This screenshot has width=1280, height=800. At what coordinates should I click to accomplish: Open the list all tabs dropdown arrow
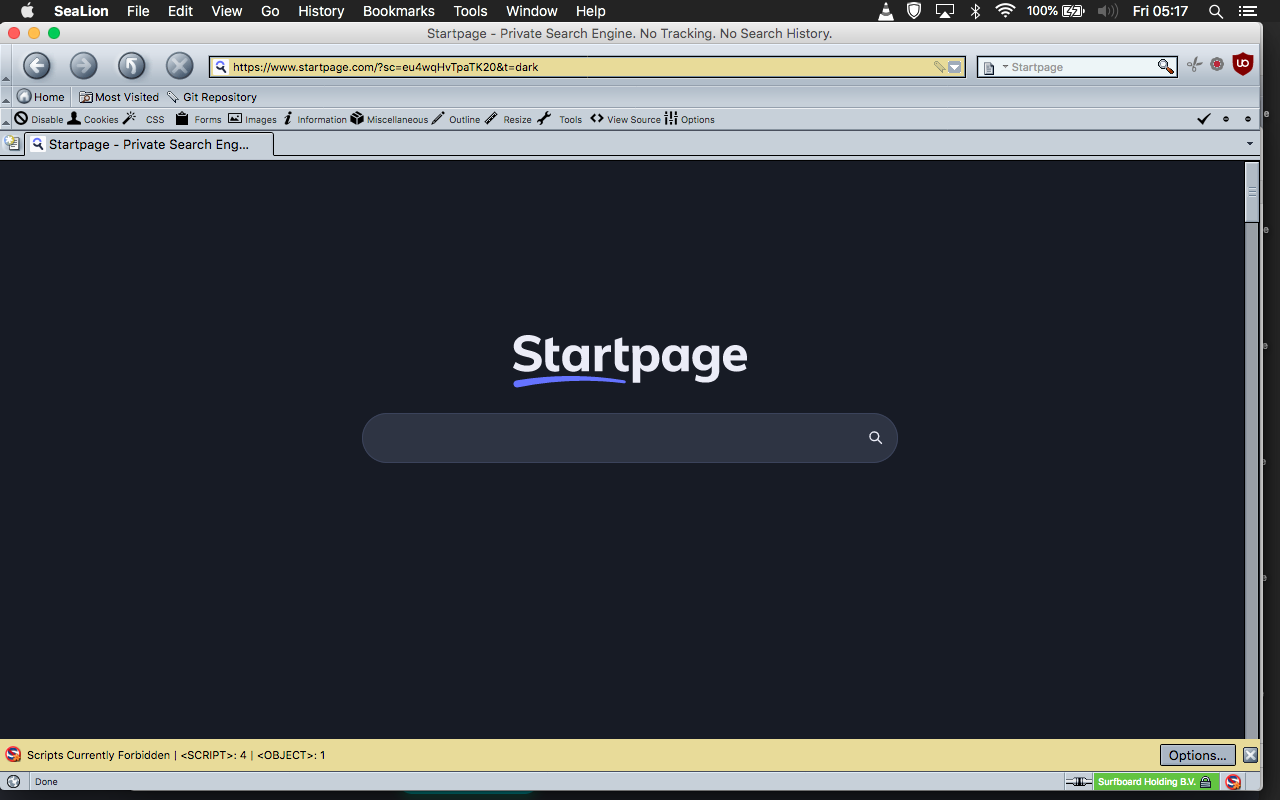click(1250, 144)
